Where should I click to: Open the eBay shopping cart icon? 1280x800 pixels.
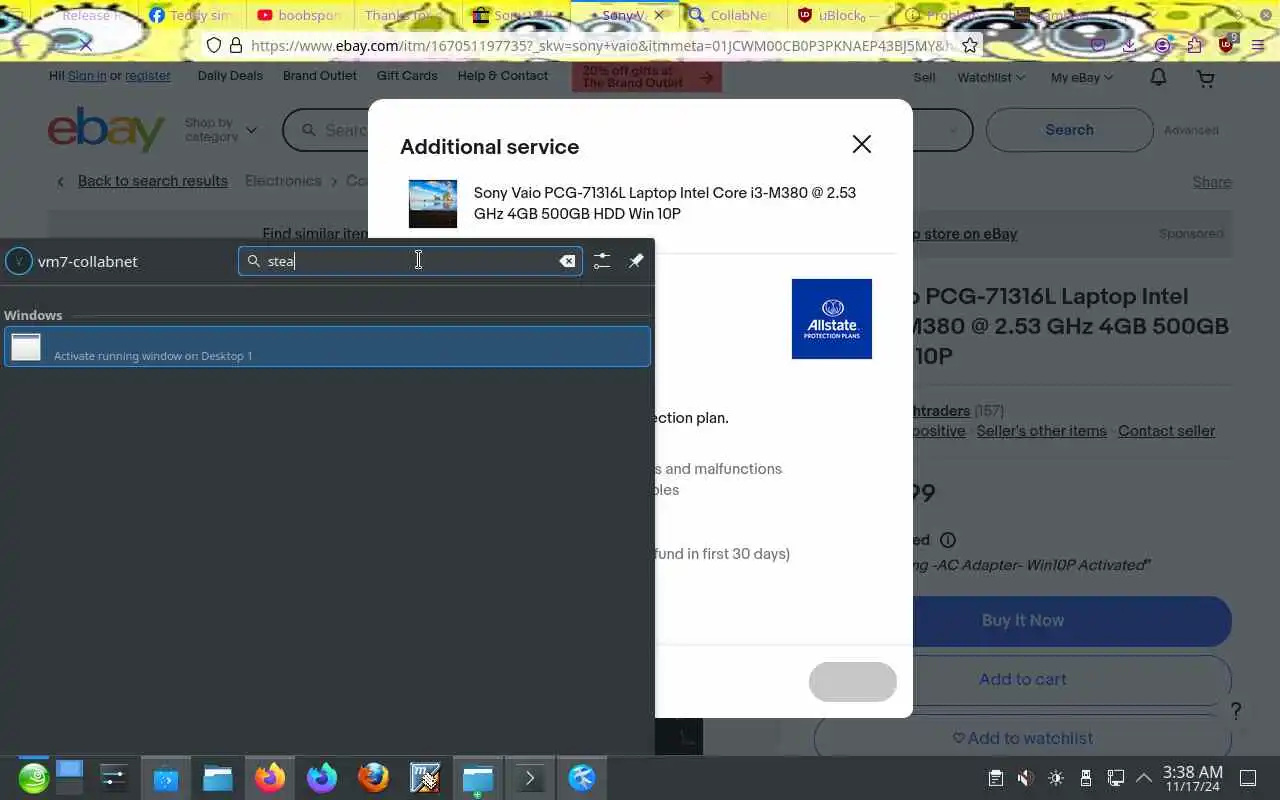tap(1206, 78)
